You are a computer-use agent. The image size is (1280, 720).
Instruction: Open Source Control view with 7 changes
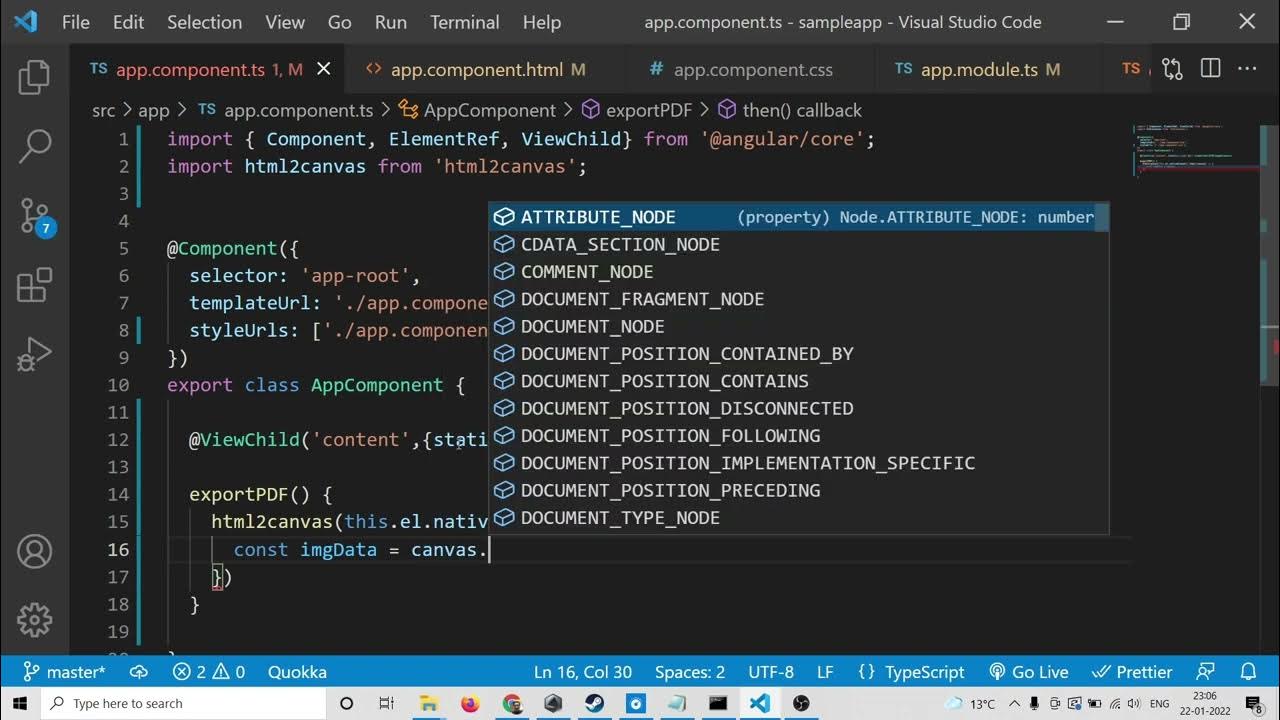click(x=34, y=216)
